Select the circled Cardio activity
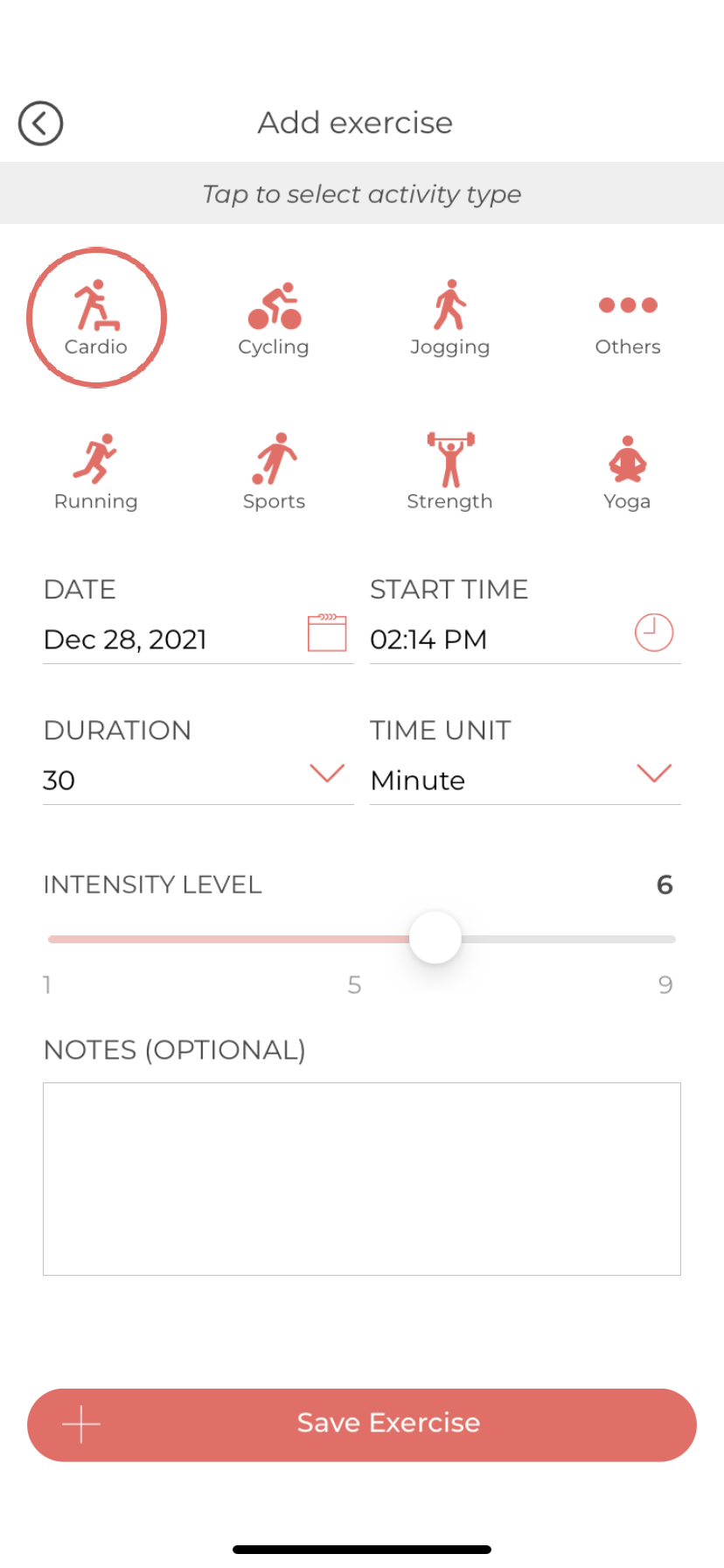Viewport: 724px width, 1568px height. point(96,318)
